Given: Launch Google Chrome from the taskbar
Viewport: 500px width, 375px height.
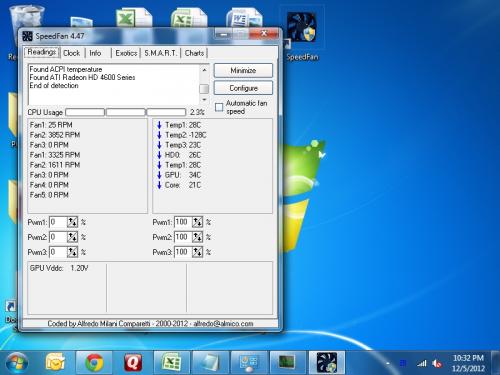Looking at the screenshot, I should (x=94, y=363).
